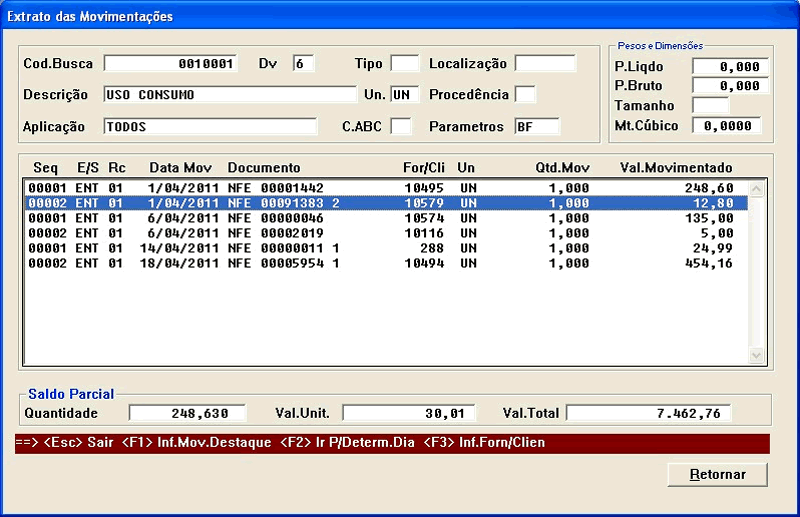Click the Un. field showing UN
The width and height of the screenshot is (800, 517).
pyautogui.click(x=405, y=94)
